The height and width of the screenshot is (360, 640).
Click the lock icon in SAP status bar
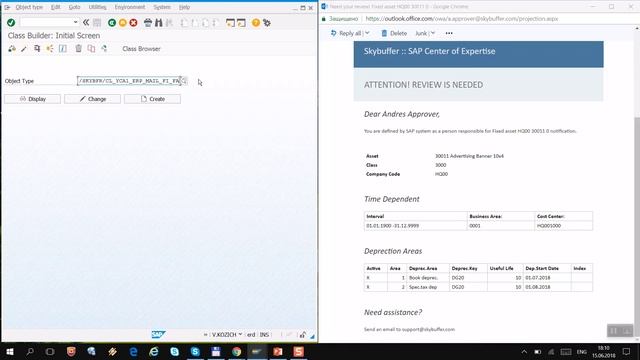(x=302, y=335)
